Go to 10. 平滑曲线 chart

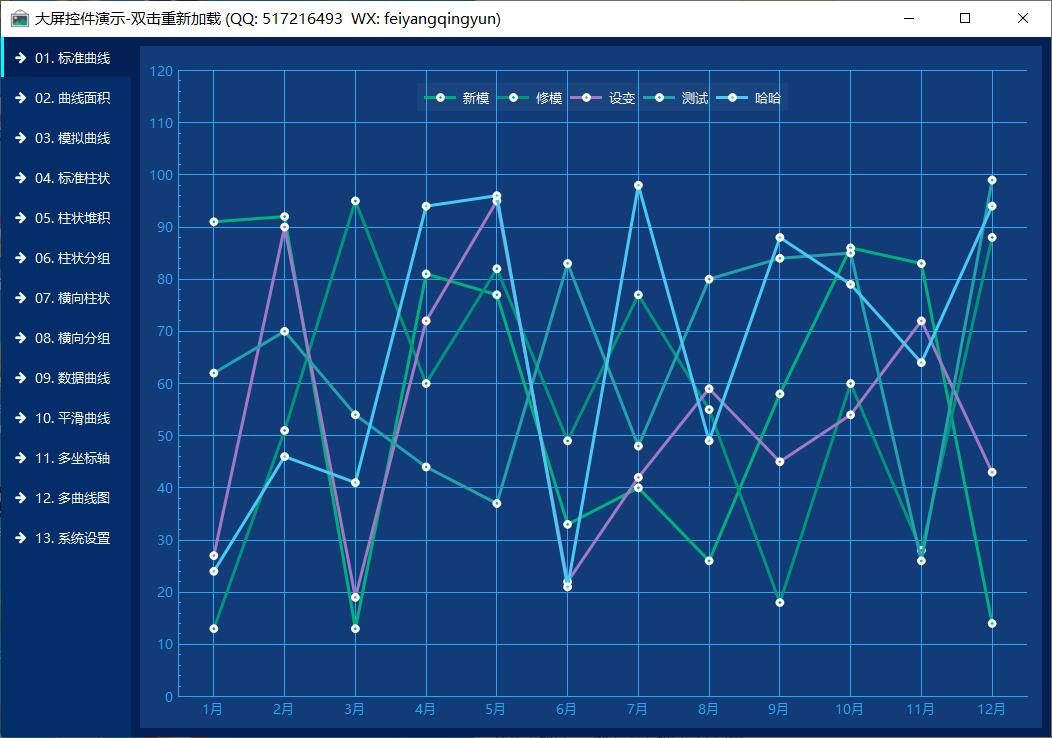[x=72, y=418]
